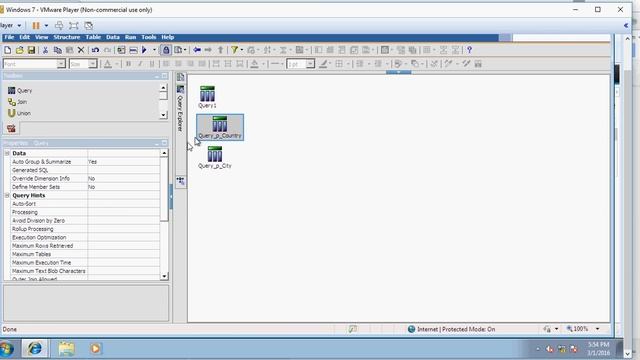640x360 pixels.
Task: Open the Filters dropdown arrow
Action: coord(242,50)
